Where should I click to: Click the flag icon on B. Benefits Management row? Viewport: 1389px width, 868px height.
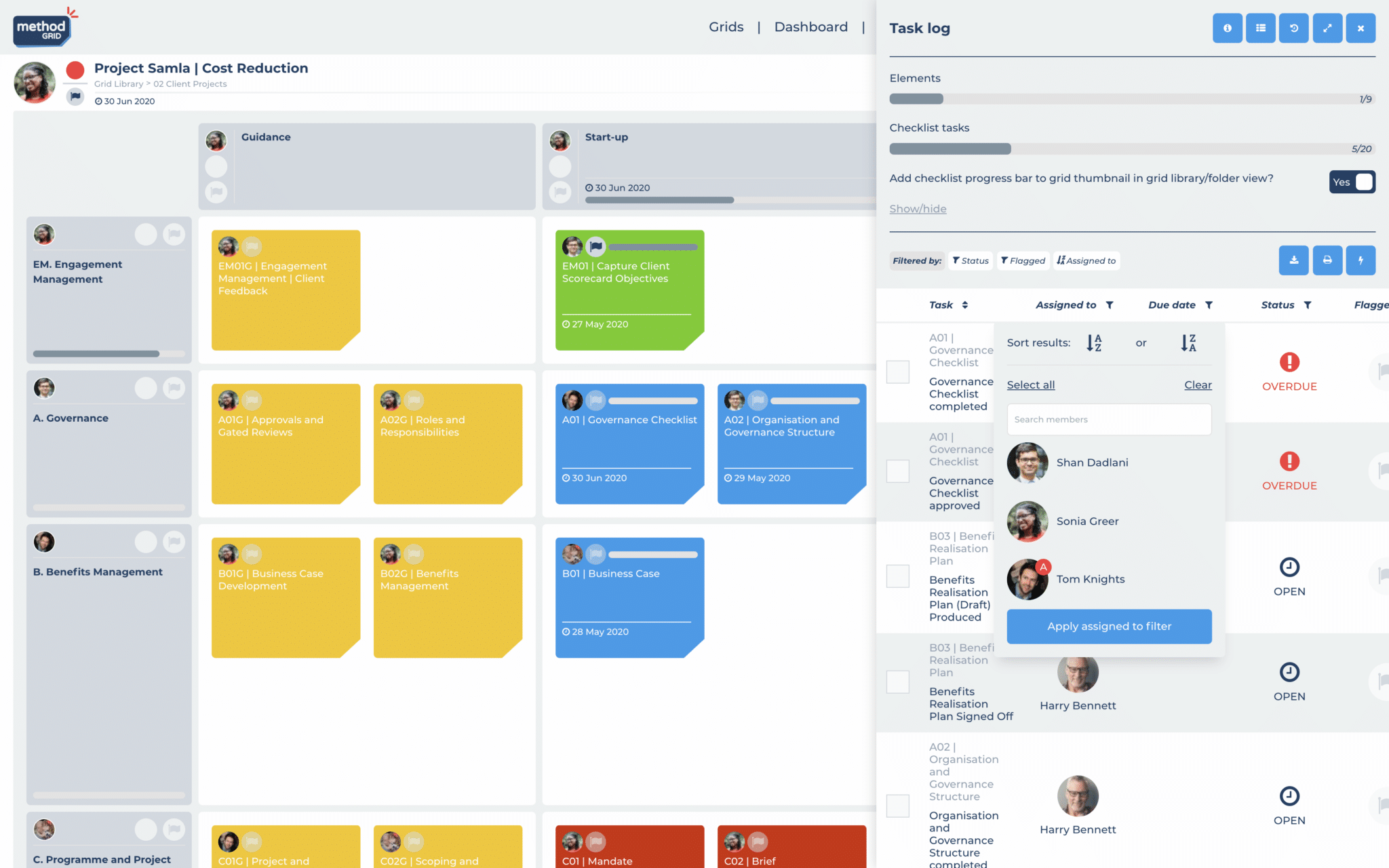tap(174, 542)
